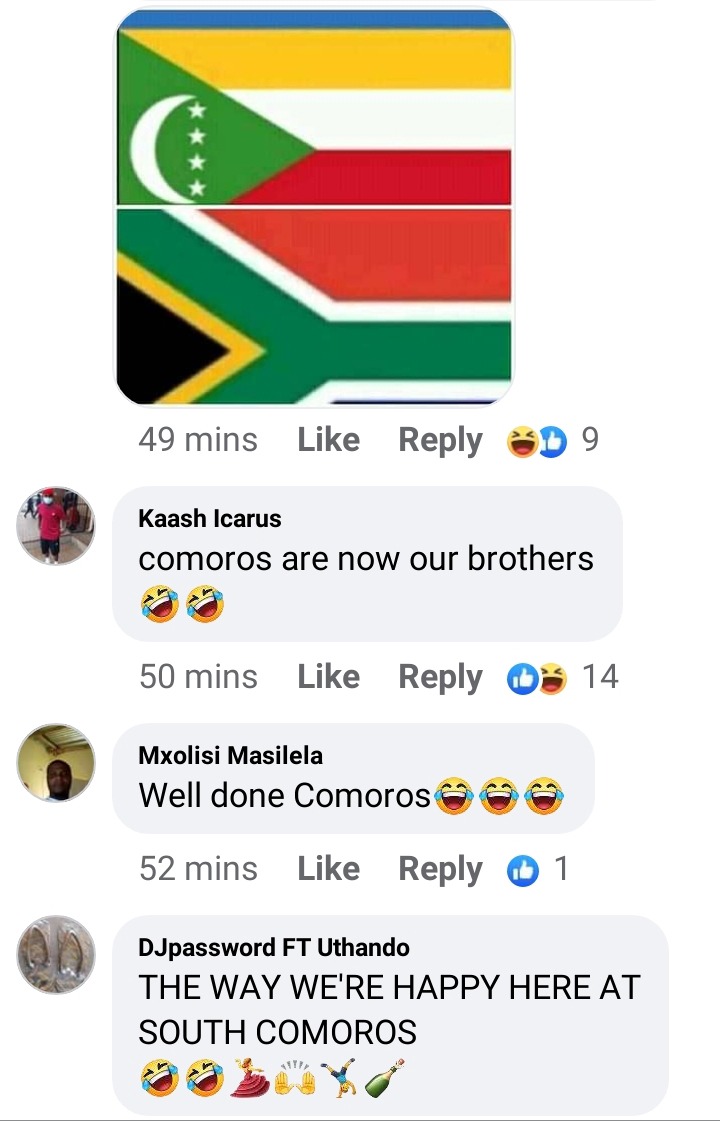The width and height of the screenshot is (720, 1121).
Task: Reply to the flag image comment
Action: pos(440,440)
